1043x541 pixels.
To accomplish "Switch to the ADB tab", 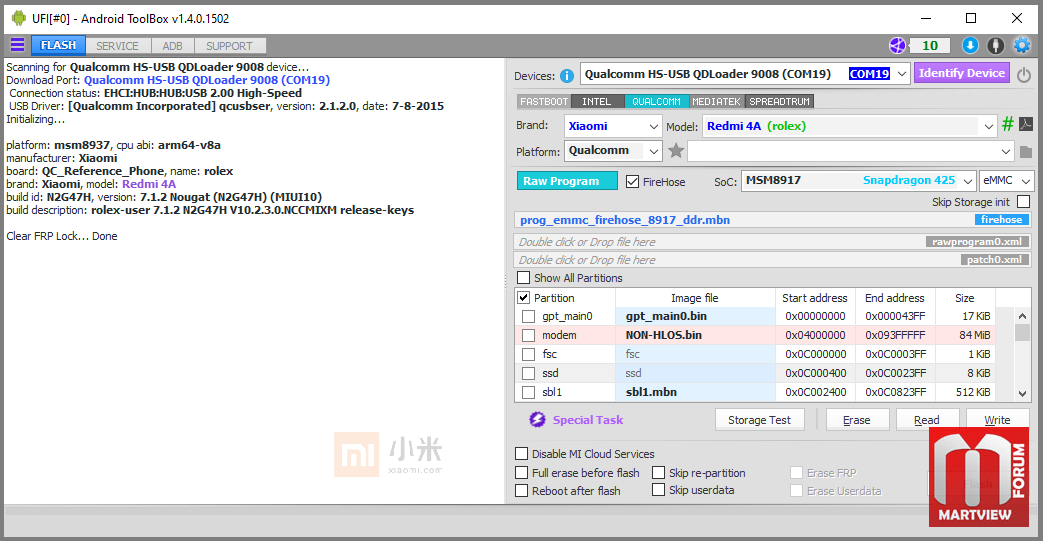I will point(172,46).
